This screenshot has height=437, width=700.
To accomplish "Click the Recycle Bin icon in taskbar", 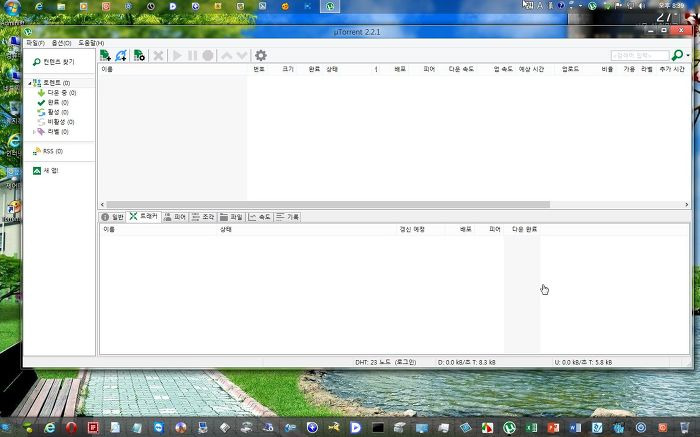I will 684,428.
